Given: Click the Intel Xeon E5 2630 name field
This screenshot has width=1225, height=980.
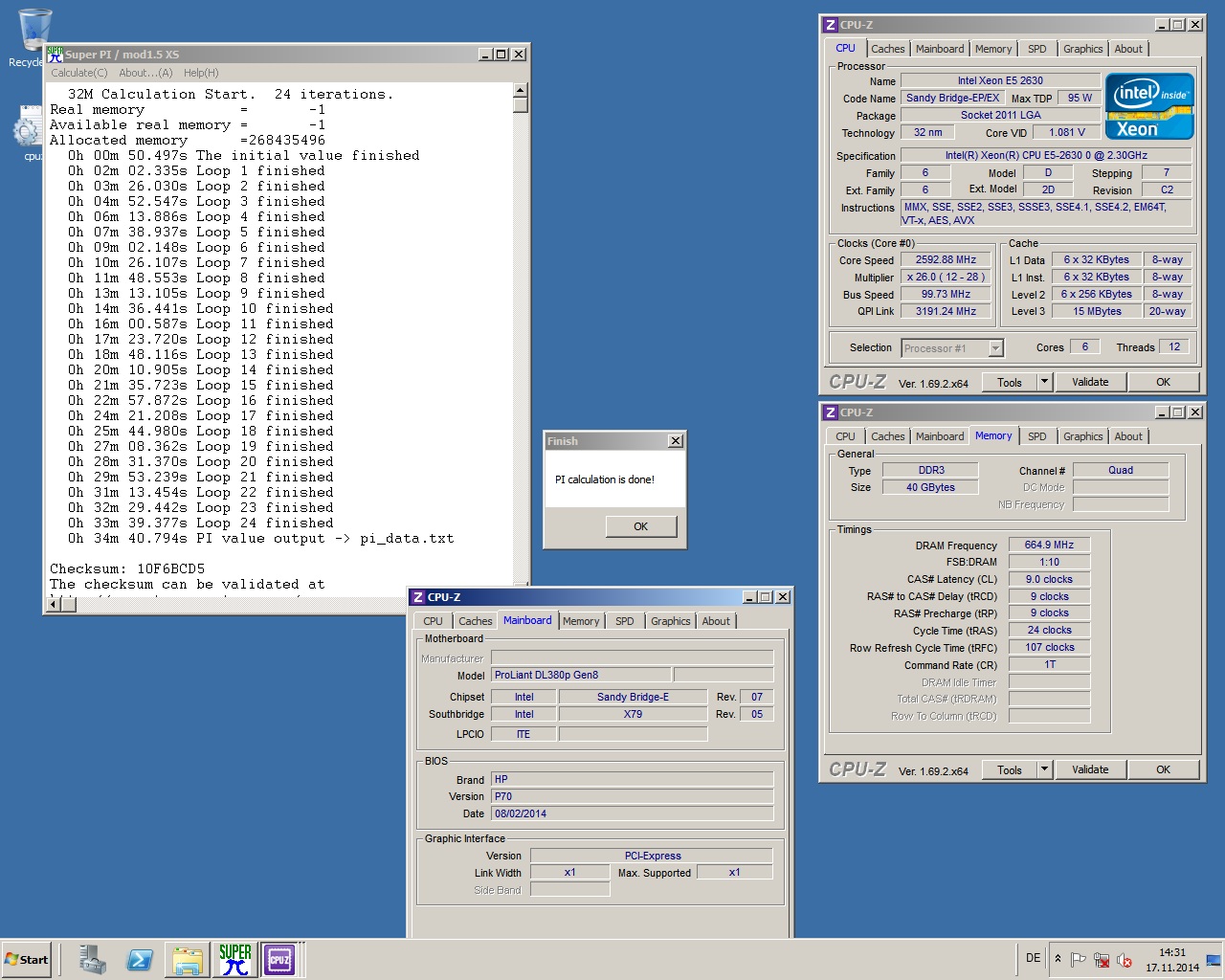Looking at the screenshot, I should click(x=1000, y=80).
